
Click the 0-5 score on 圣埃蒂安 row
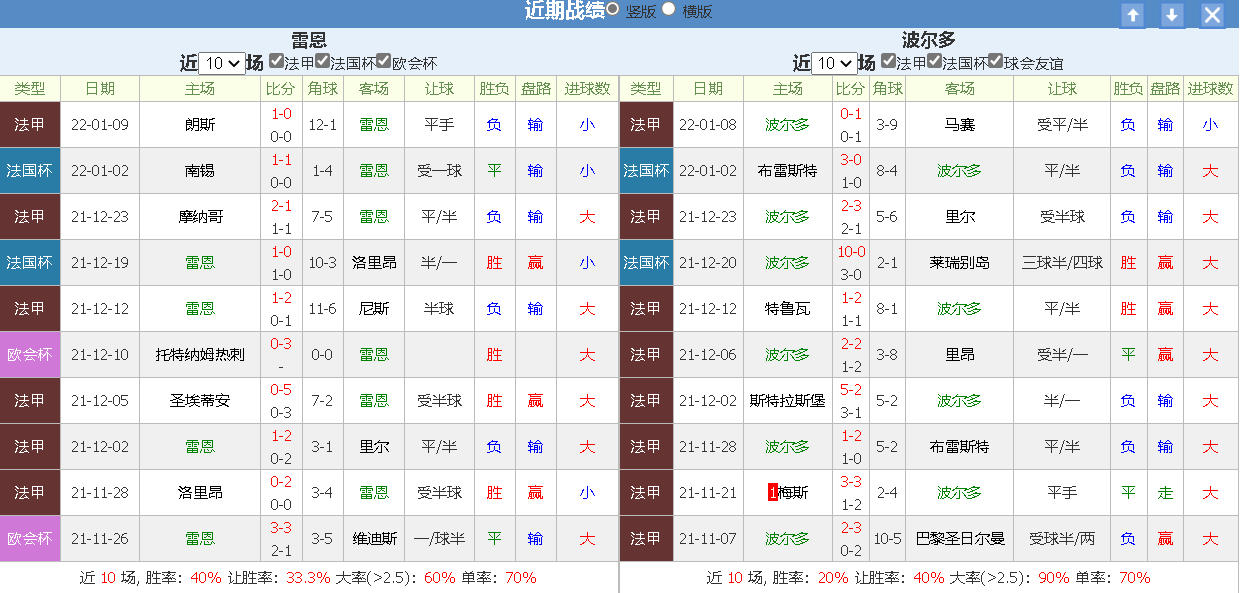point(281,390)
